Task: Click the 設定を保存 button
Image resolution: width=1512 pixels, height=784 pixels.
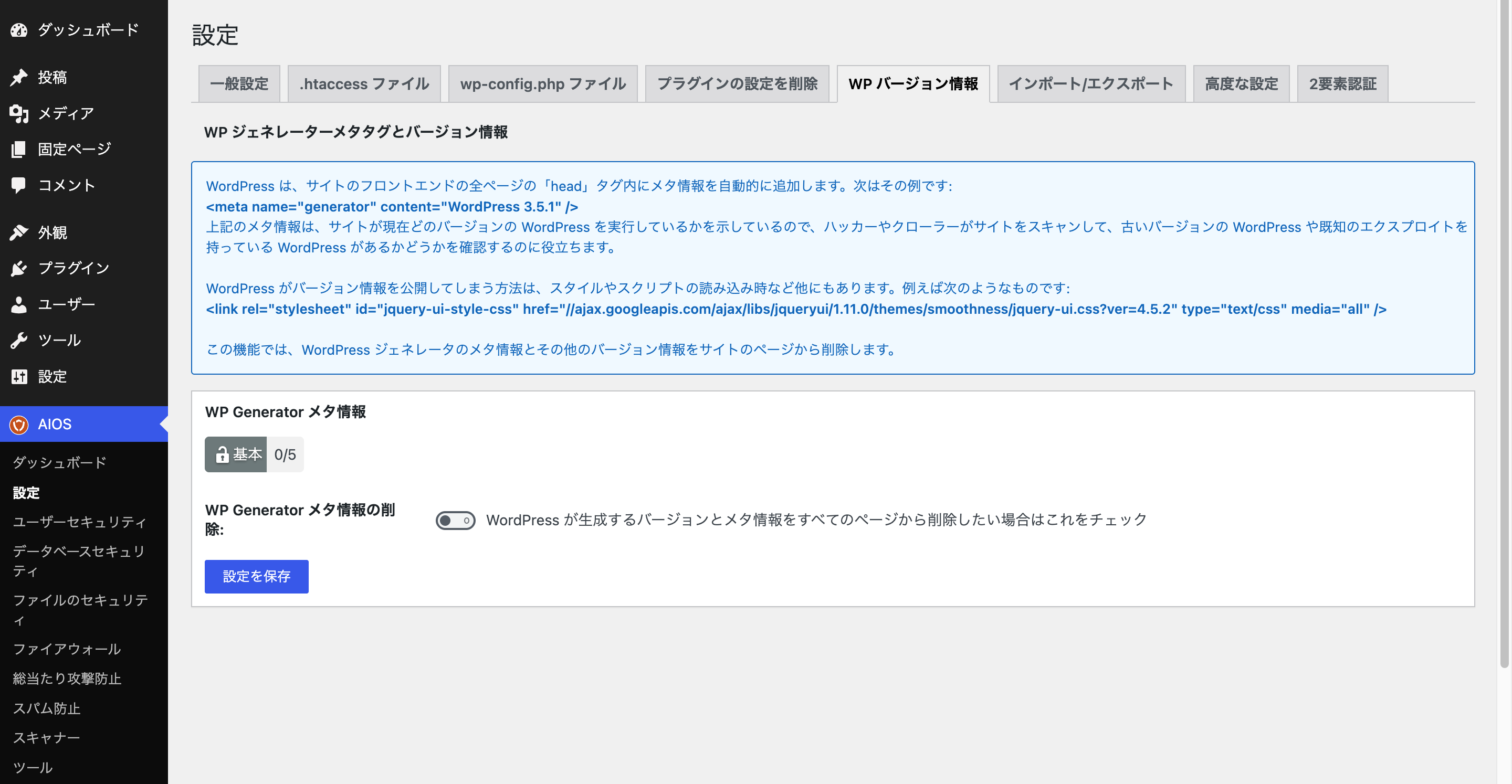Action: click(257, 576)
